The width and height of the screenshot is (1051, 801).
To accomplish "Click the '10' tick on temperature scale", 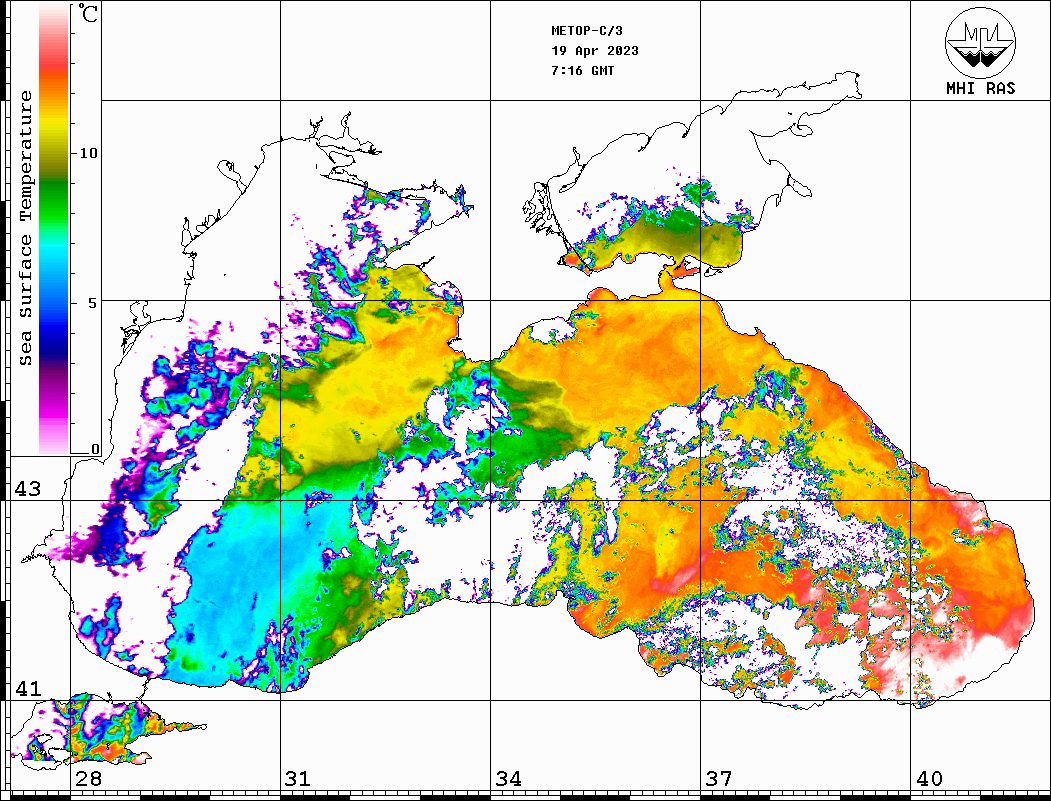I will click(x=88, y=153).
